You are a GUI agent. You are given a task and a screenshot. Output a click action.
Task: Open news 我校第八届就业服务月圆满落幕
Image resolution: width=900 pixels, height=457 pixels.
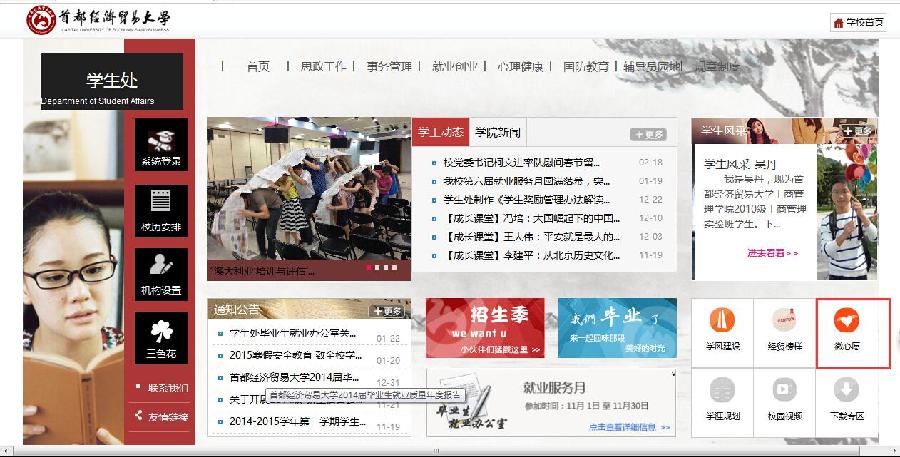click(526, 181)
